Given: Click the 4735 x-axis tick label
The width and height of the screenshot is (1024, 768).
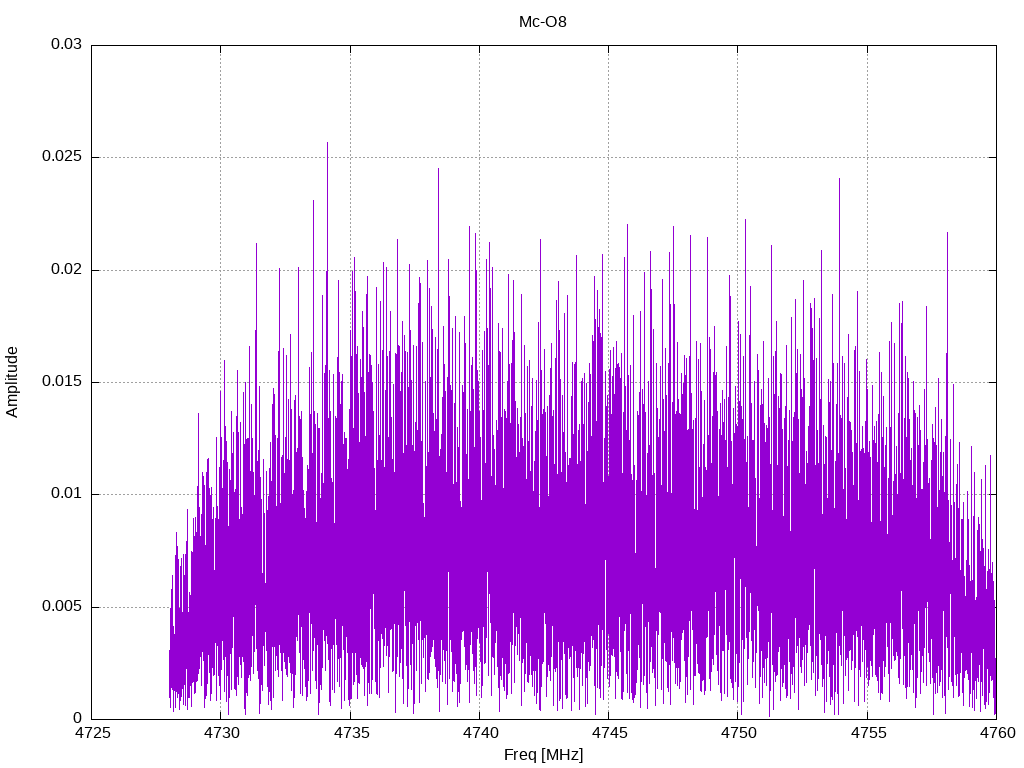Looking at the screenshot, I should pos(351,733).
